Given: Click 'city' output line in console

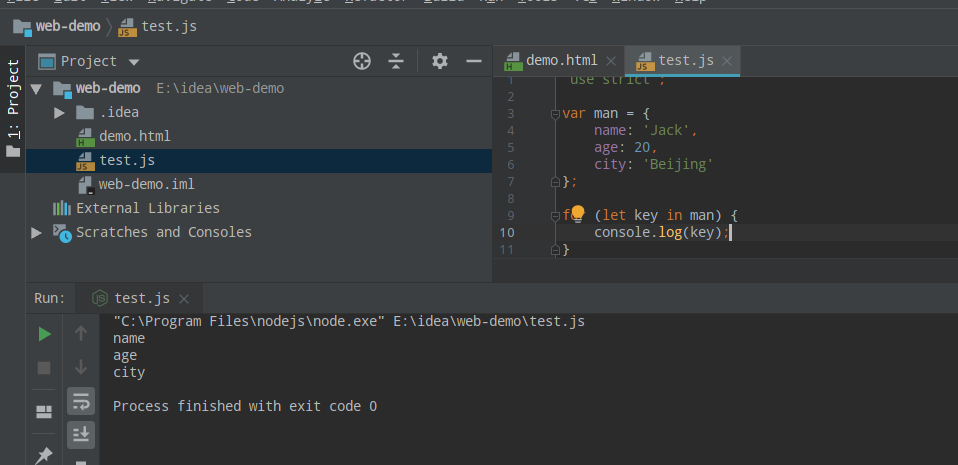Looking at the screenshot, I should point(129,372).
